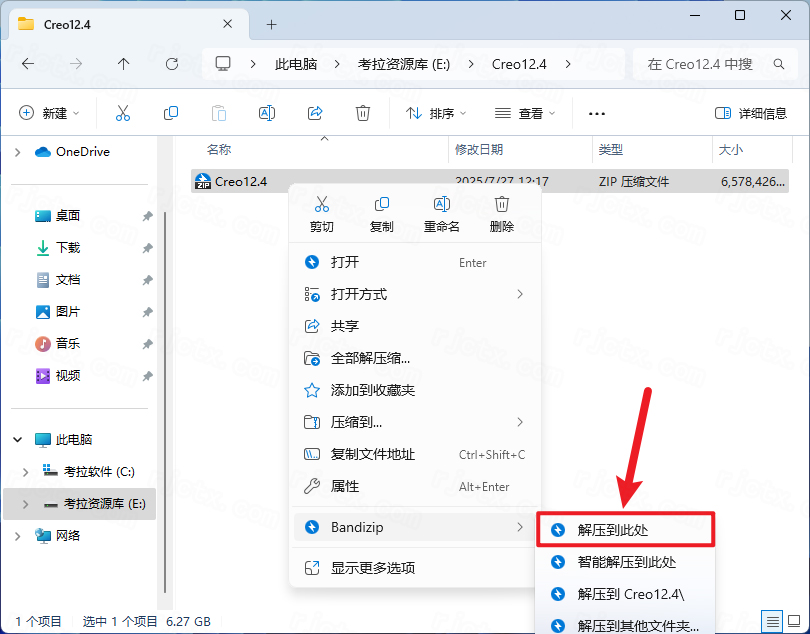Open the 新建 dropdown
Viewport: 810px width, 634px height.
click(49, 113)
